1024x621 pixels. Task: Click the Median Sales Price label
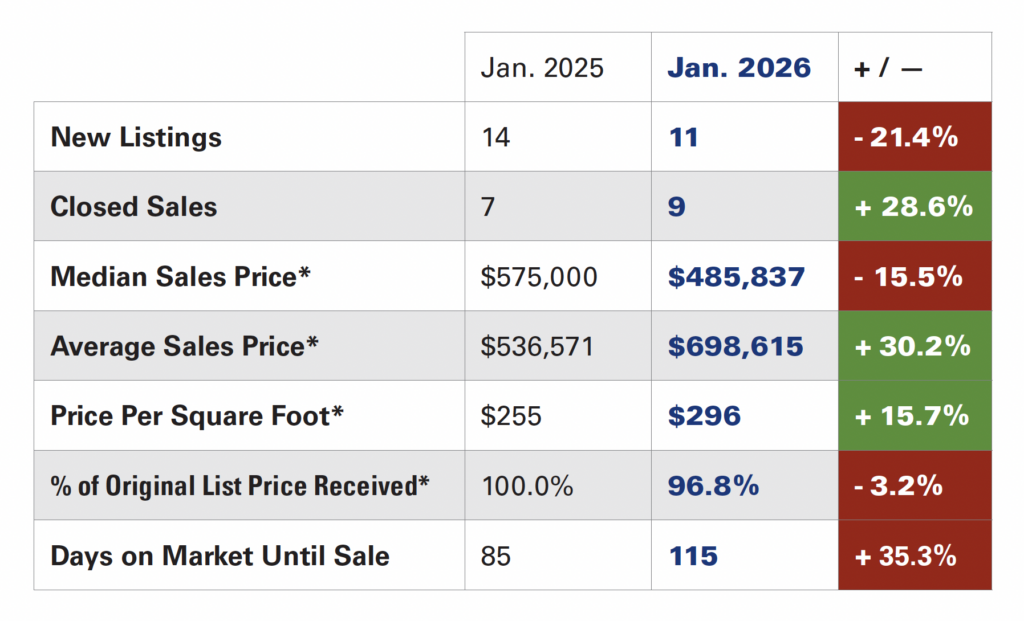pos(180,276)
